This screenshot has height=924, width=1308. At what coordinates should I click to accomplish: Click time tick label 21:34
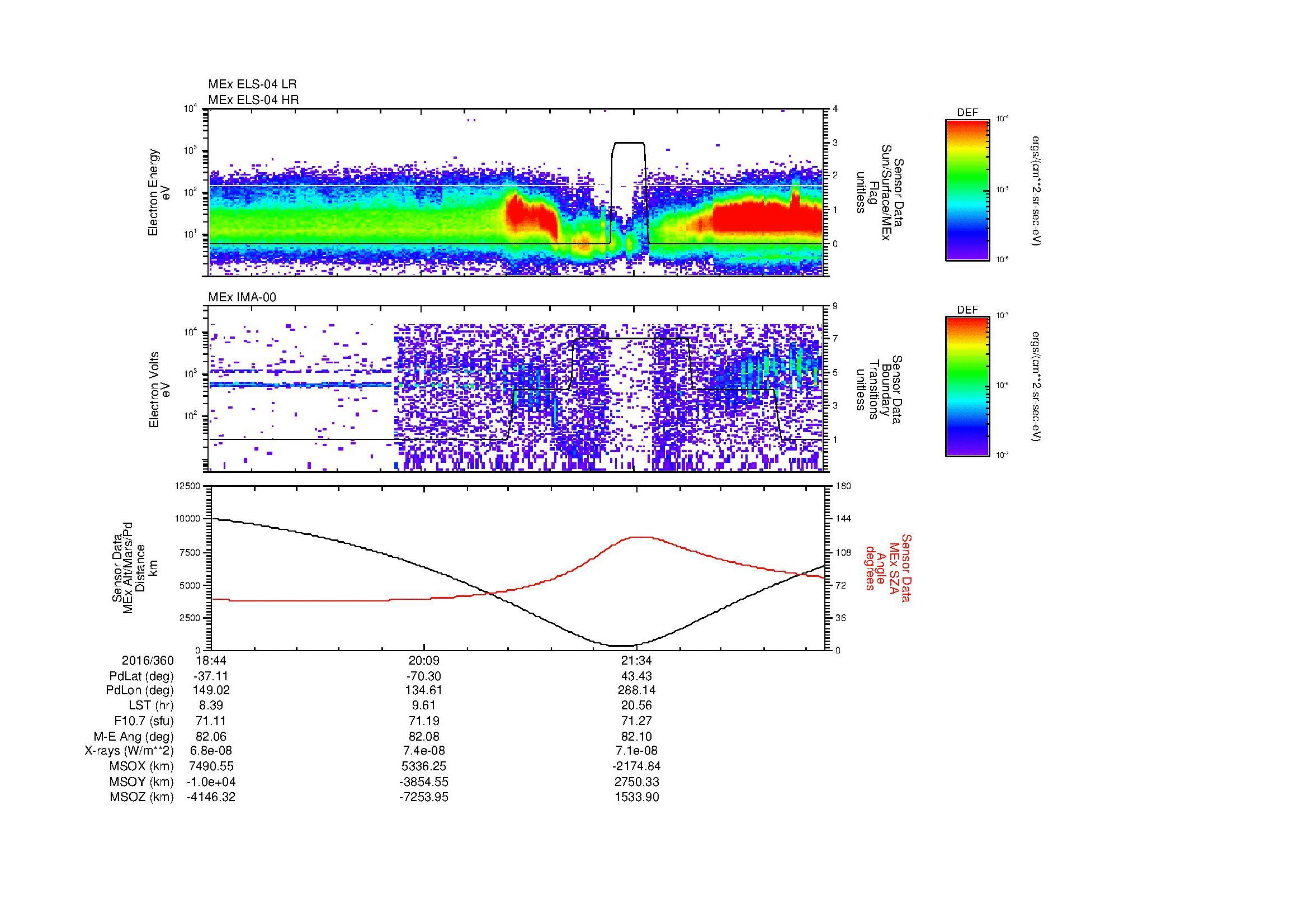coord(637,660)
